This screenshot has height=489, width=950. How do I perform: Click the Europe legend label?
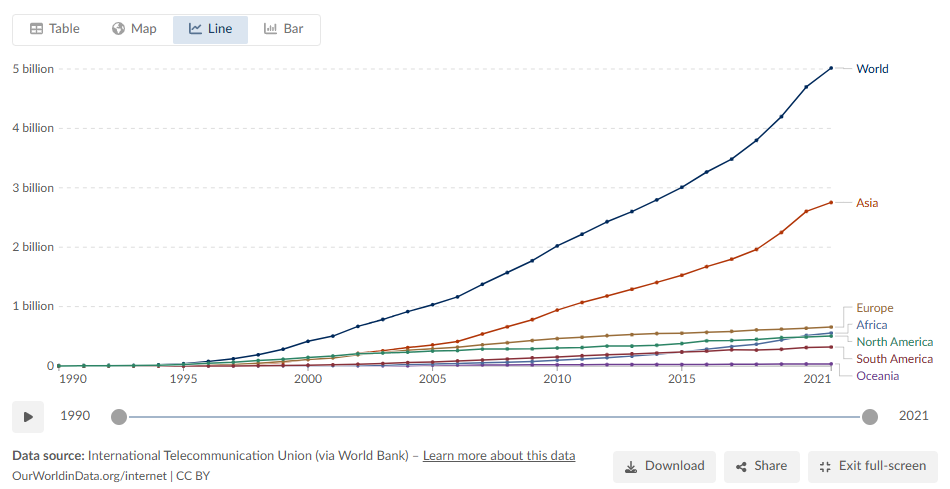[x=875, y=308]
